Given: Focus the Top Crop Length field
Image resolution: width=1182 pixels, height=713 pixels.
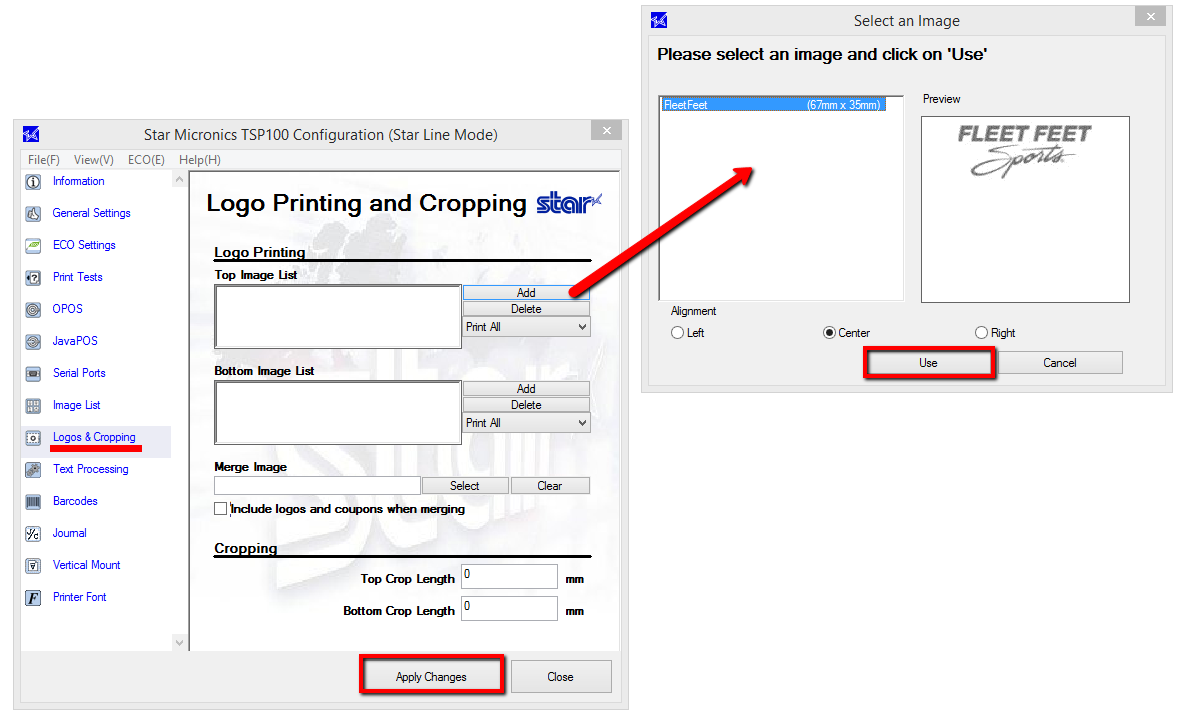Looking at the screenshot, I should (x=510, y=577).
